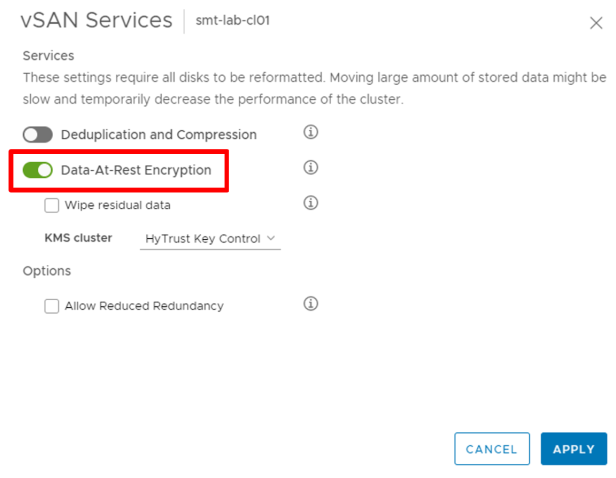The image size is (616, 478).
Task: Click the smt-lab-cl01 cluster name
Action: (x=232, y=20)
